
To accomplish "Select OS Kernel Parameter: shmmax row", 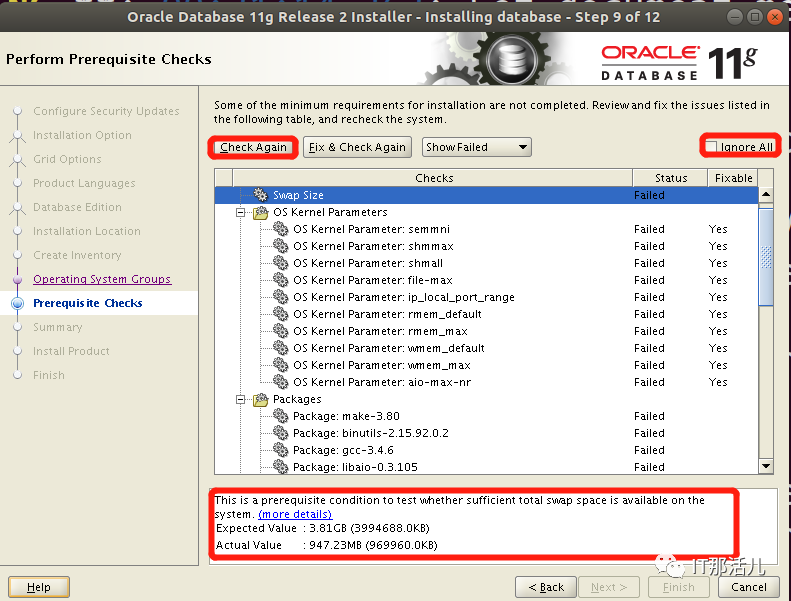I will (486, 246).
